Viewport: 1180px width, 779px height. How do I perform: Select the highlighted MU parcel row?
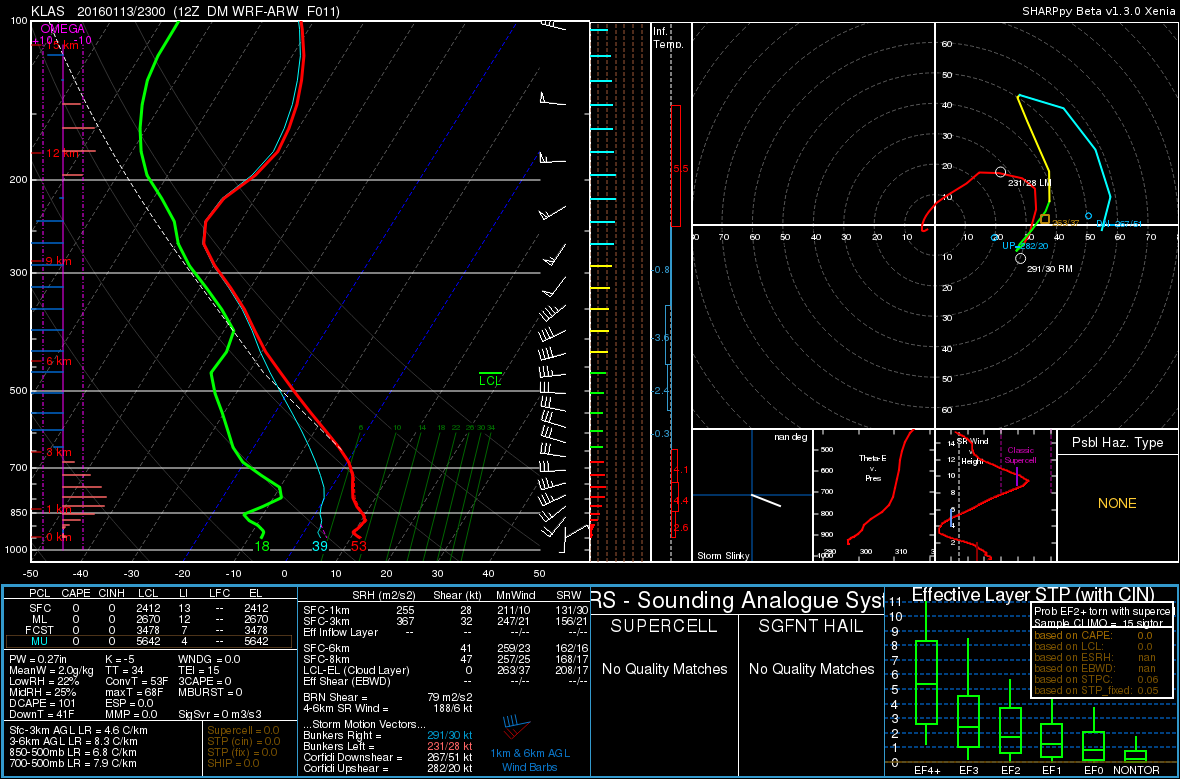(150, 641)
